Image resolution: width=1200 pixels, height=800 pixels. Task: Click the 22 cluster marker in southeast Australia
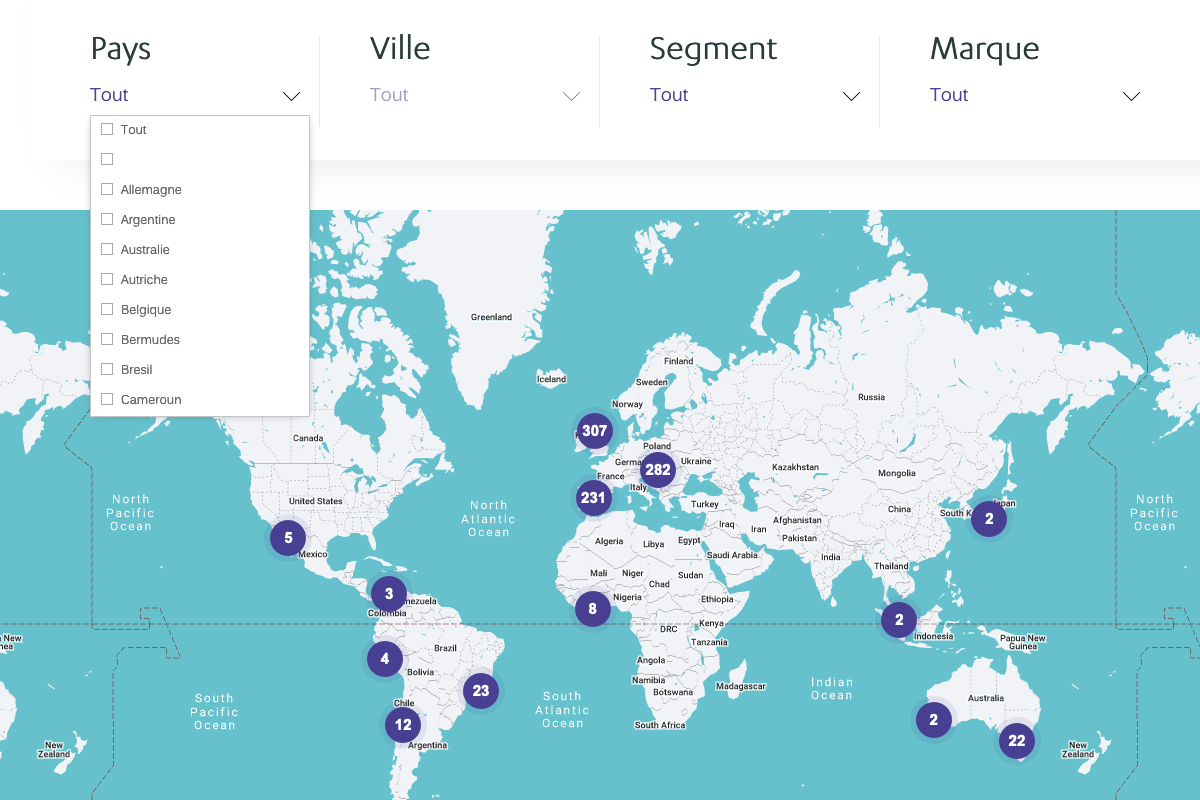pos(1016,740)
